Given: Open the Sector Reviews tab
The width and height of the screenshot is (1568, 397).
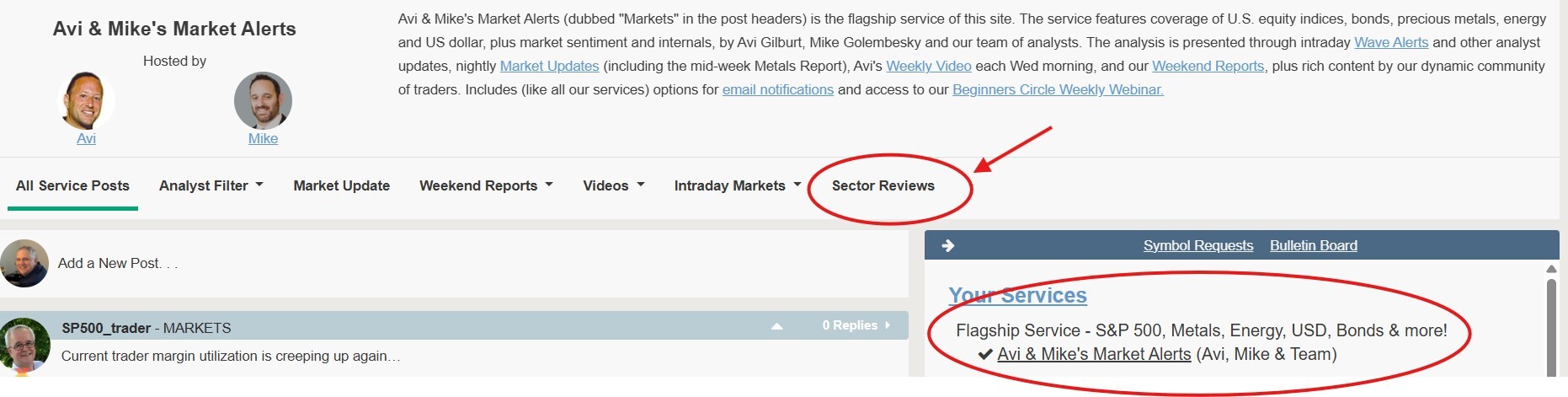Looking at the screenshot, I should [883, 185].
